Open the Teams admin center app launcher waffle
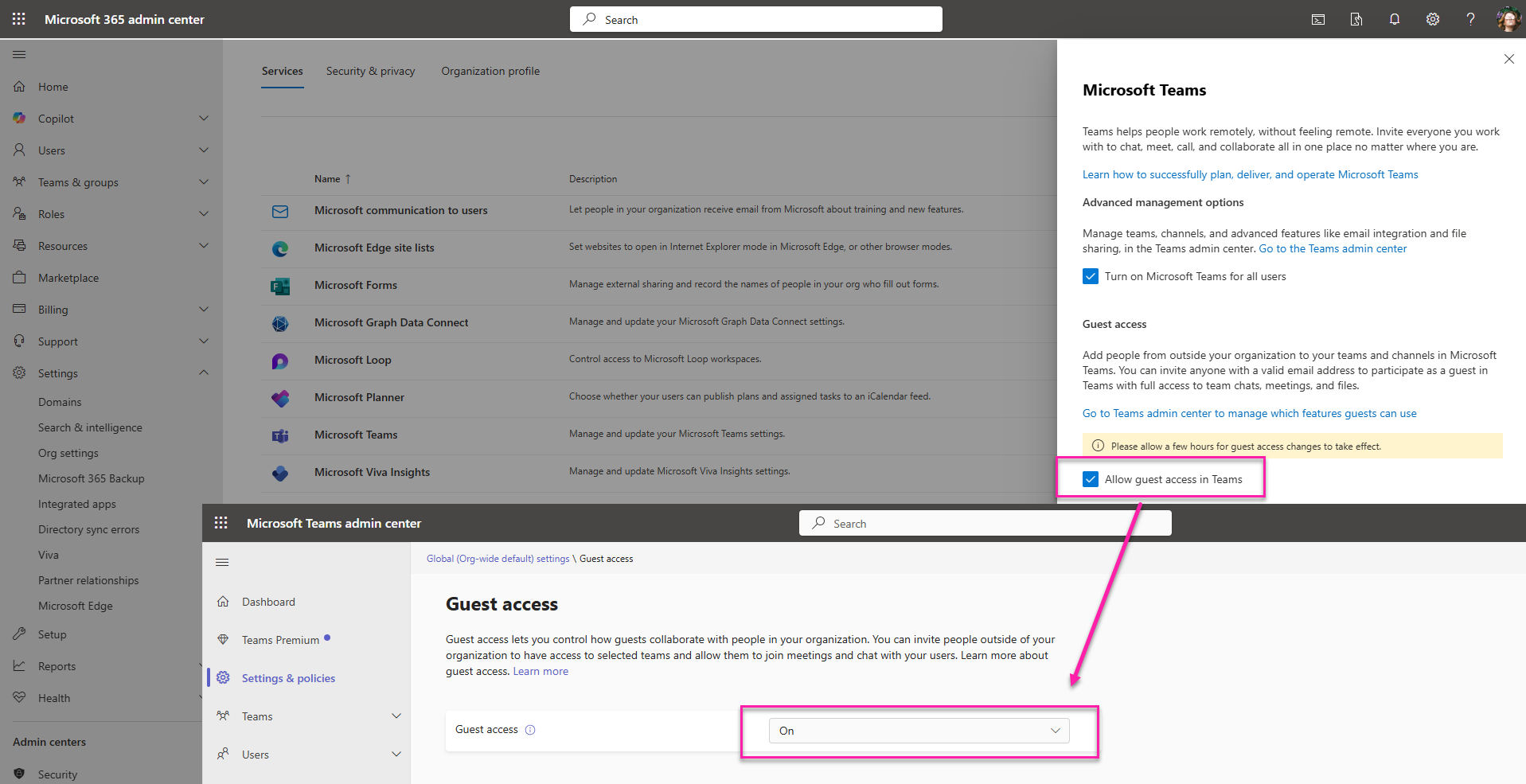Screen dimensions: 1526x784 coord(221,523)
